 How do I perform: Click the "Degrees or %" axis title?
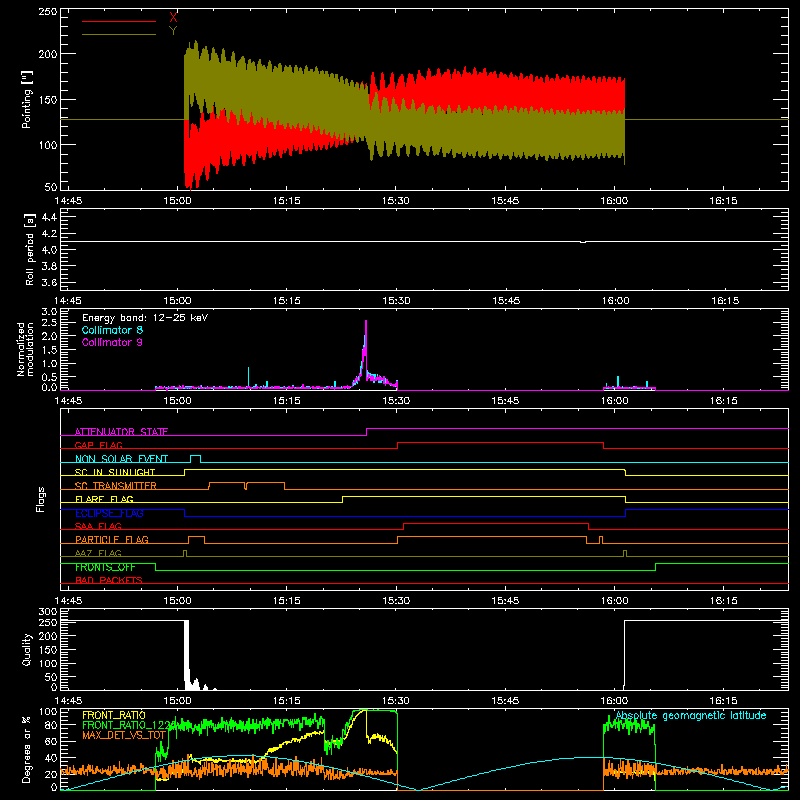click(x=27, y=749)
